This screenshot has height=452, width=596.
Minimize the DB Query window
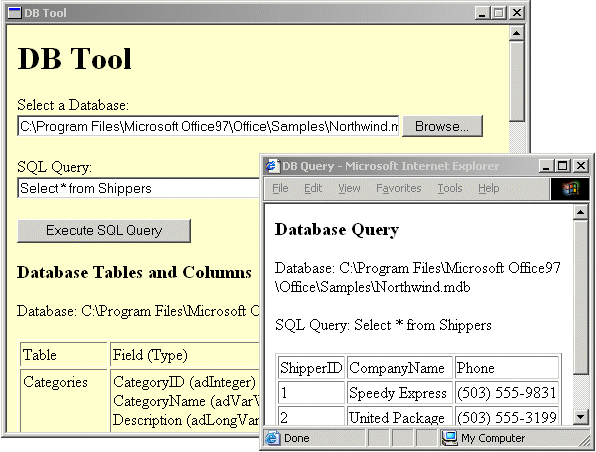(x=545, y=166)
